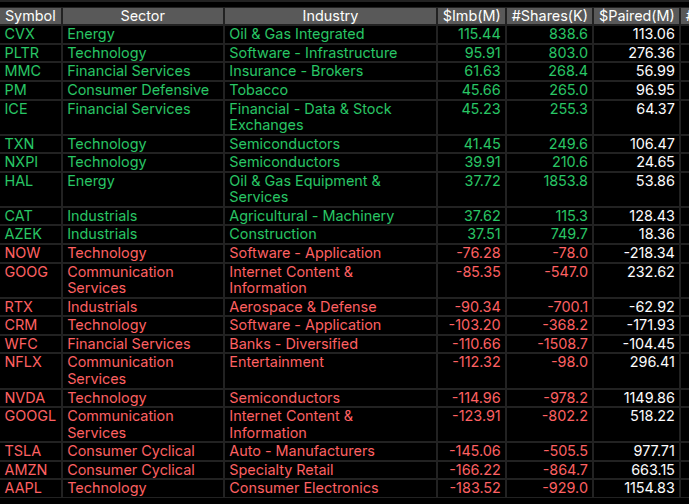Screen dimensions: 689x504
Task: Click the -978.2 shares value
Action: [566, 398]
